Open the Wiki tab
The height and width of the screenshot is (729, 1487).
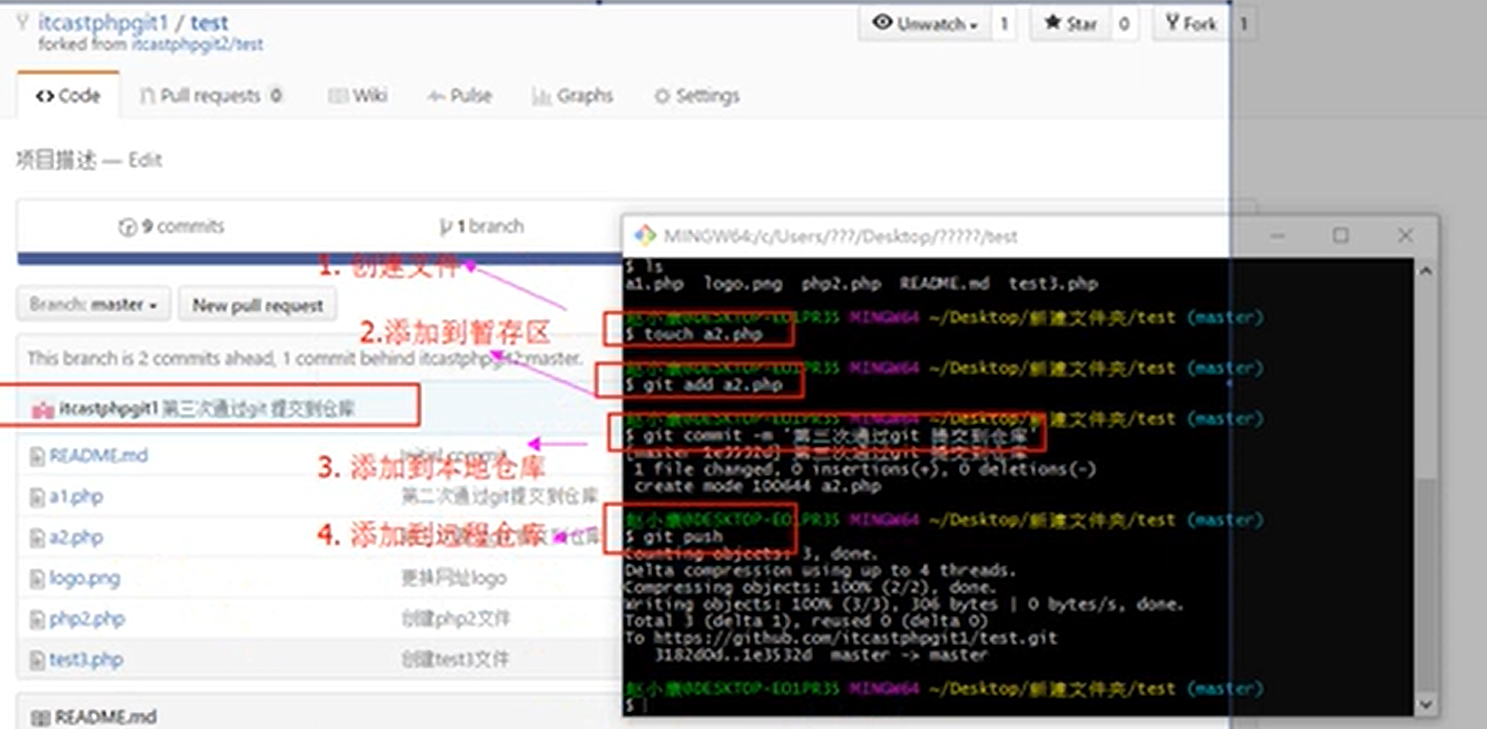pyautogui.click(x=358, y=96)
